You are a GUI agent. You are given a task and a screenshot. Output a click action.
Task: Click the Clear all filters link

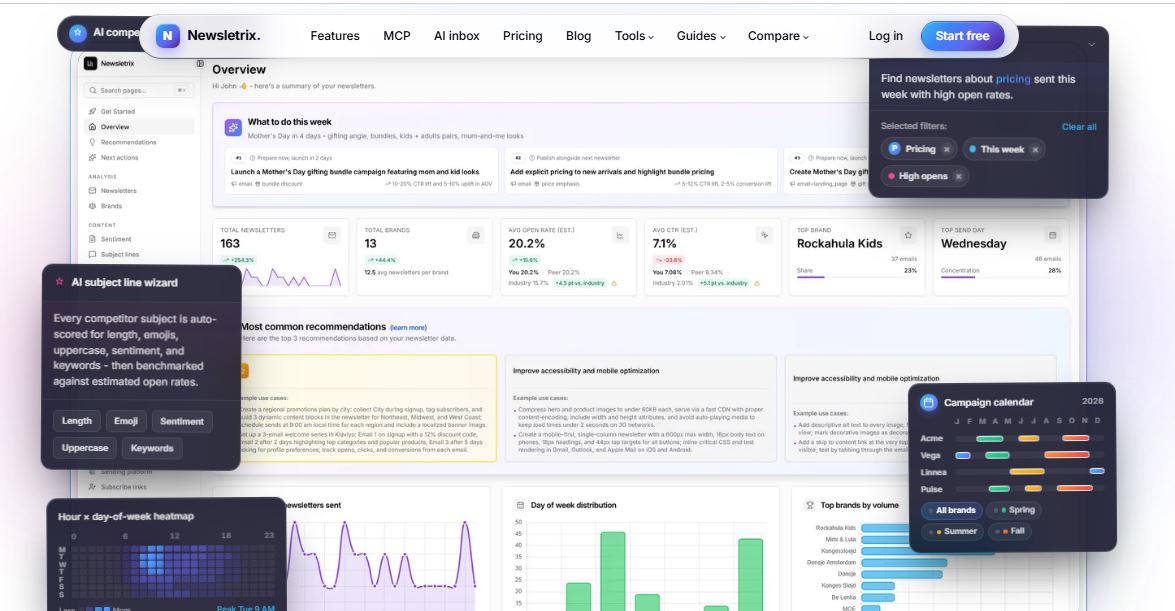pyautogui.click(x=1078, y=127)
